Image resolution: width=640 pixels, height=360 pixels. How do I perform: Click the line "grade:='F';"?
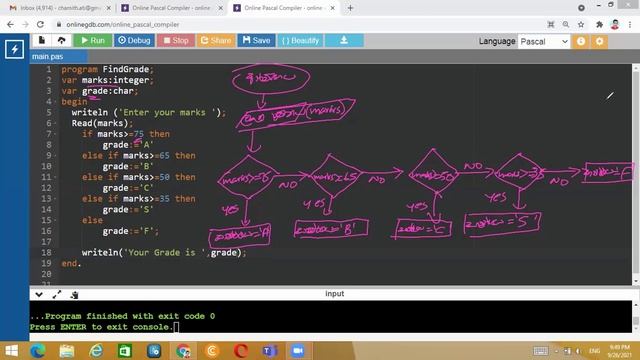pyautogui.click(x=131, y=231)
